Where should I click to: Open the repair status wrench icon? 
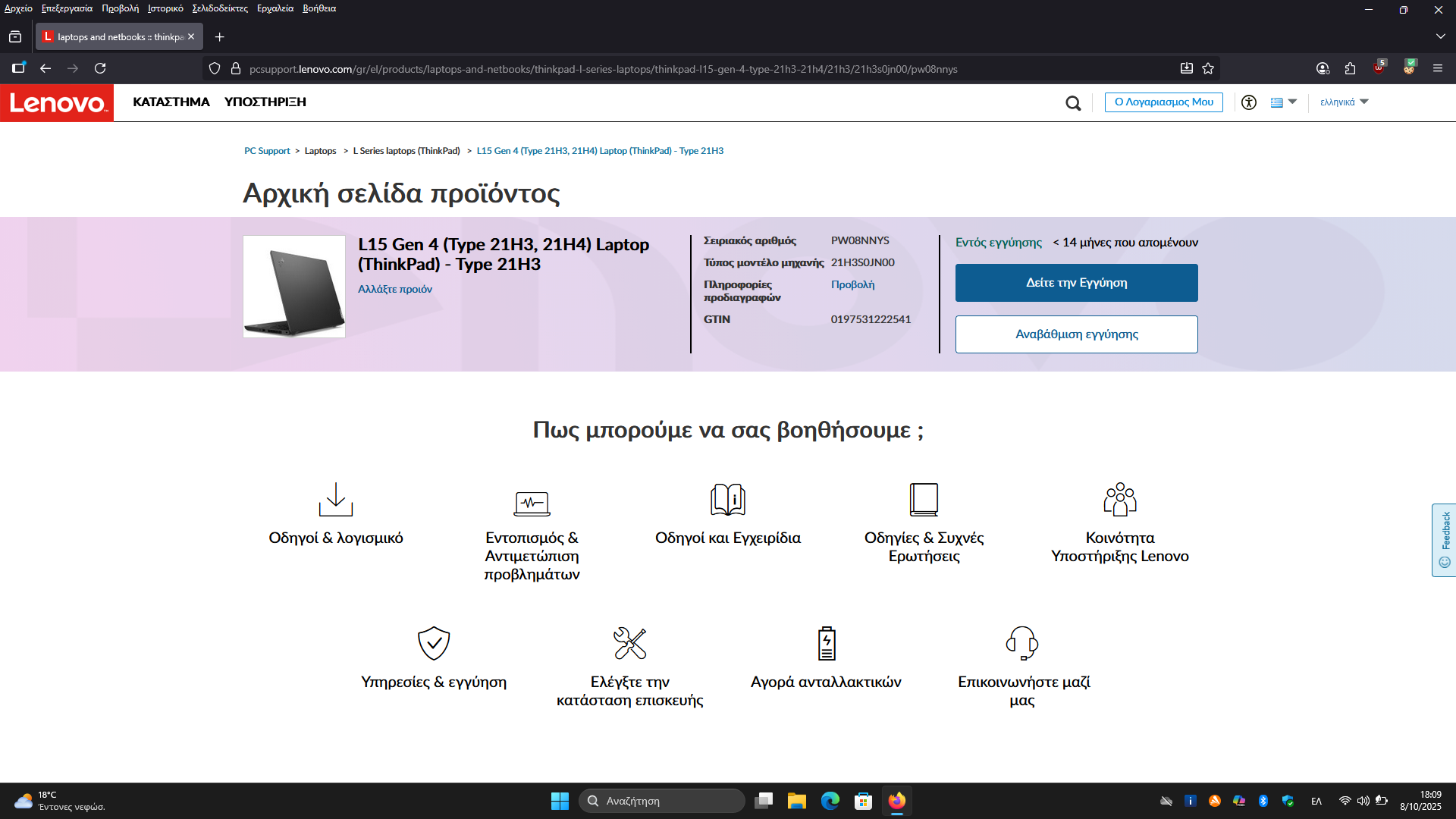[x=629, y=643]
